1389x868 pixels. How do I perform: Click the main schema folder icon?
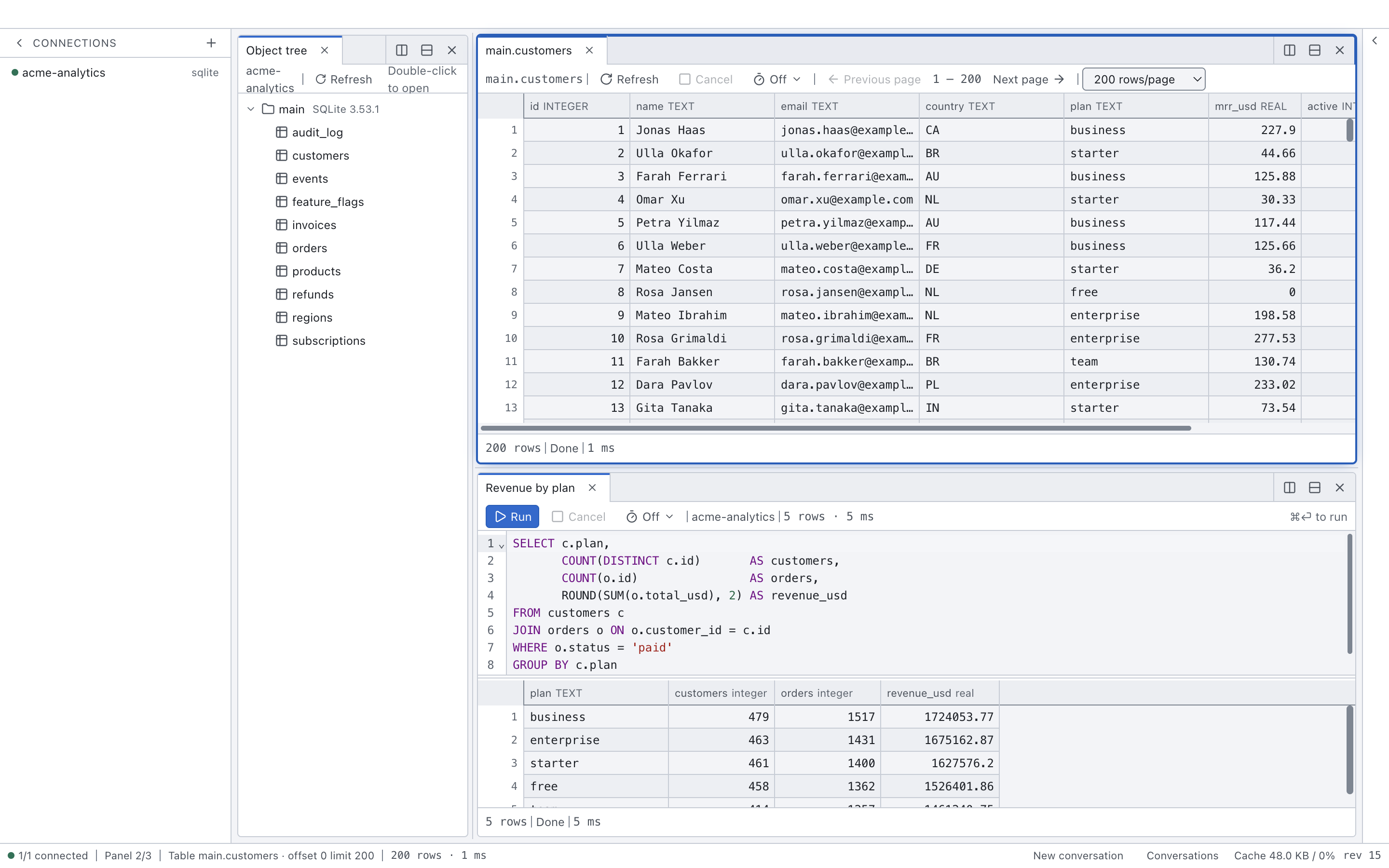coord(268,109)
